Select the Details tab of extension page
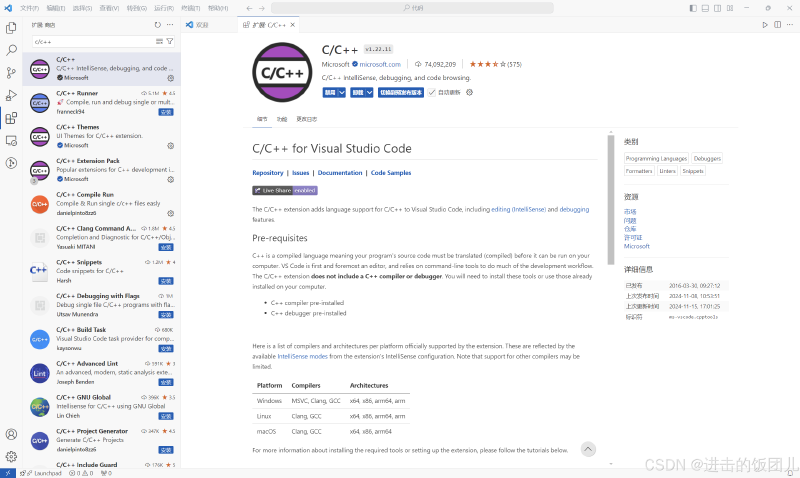Screen dimensions: 800x478 [262, 119]
